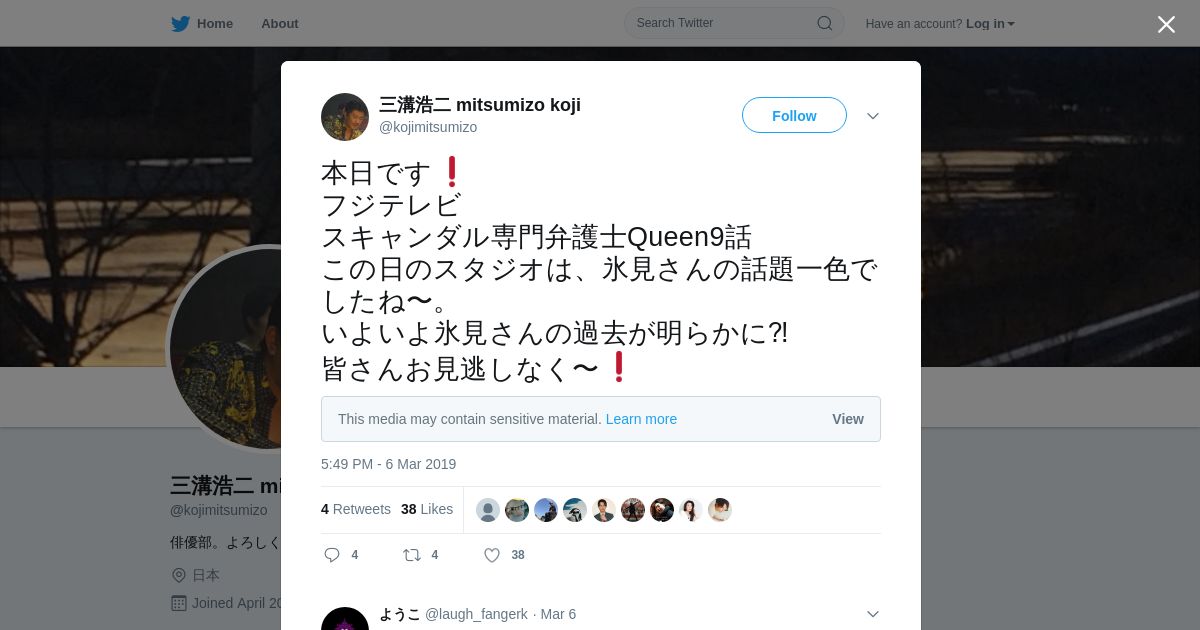The image size is (1200, 630).
Task: Click the first liker's grey avatar
Action: pos(488,510)
